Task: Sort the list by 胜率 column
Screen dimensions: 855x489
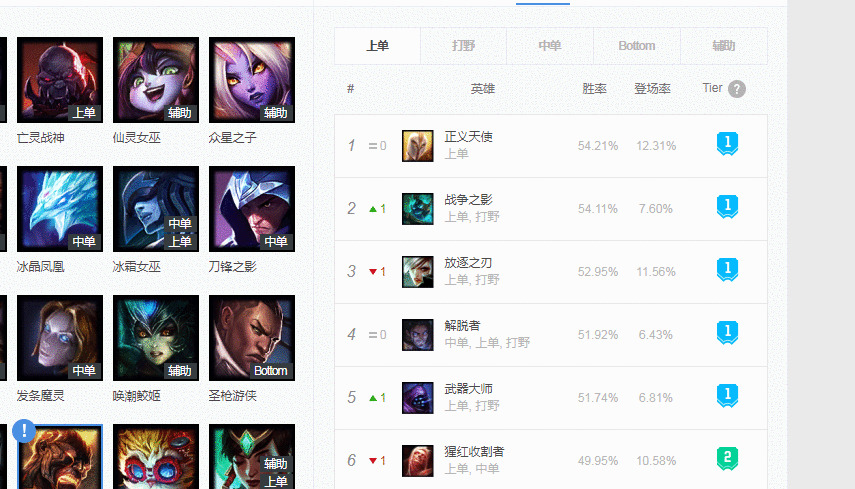Action: (x=594, y=88)
